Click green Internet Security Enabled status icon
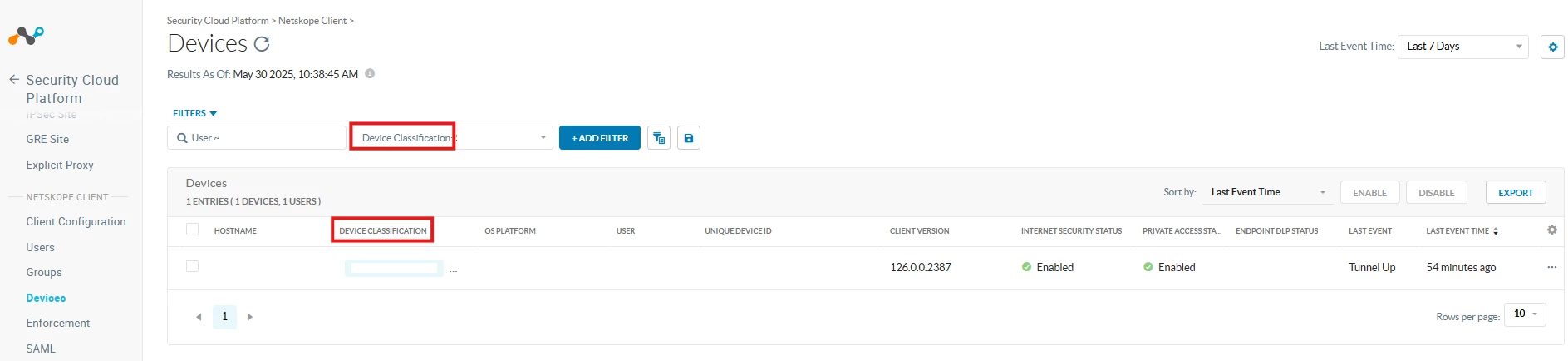 pos(1026,267)
